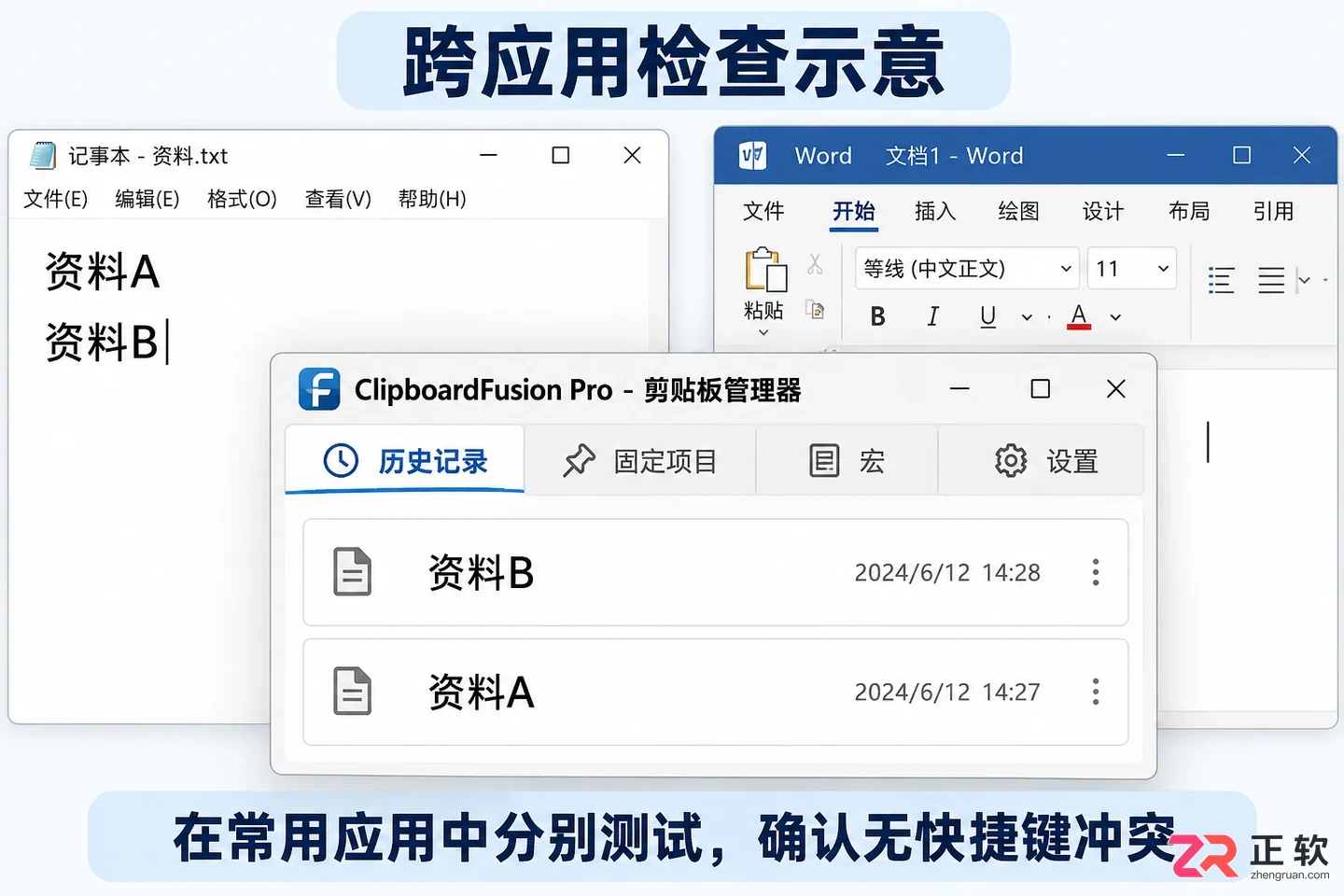Open Notepad 文件(E) menu
The image size is (1344, 896).
pos(56,199)
